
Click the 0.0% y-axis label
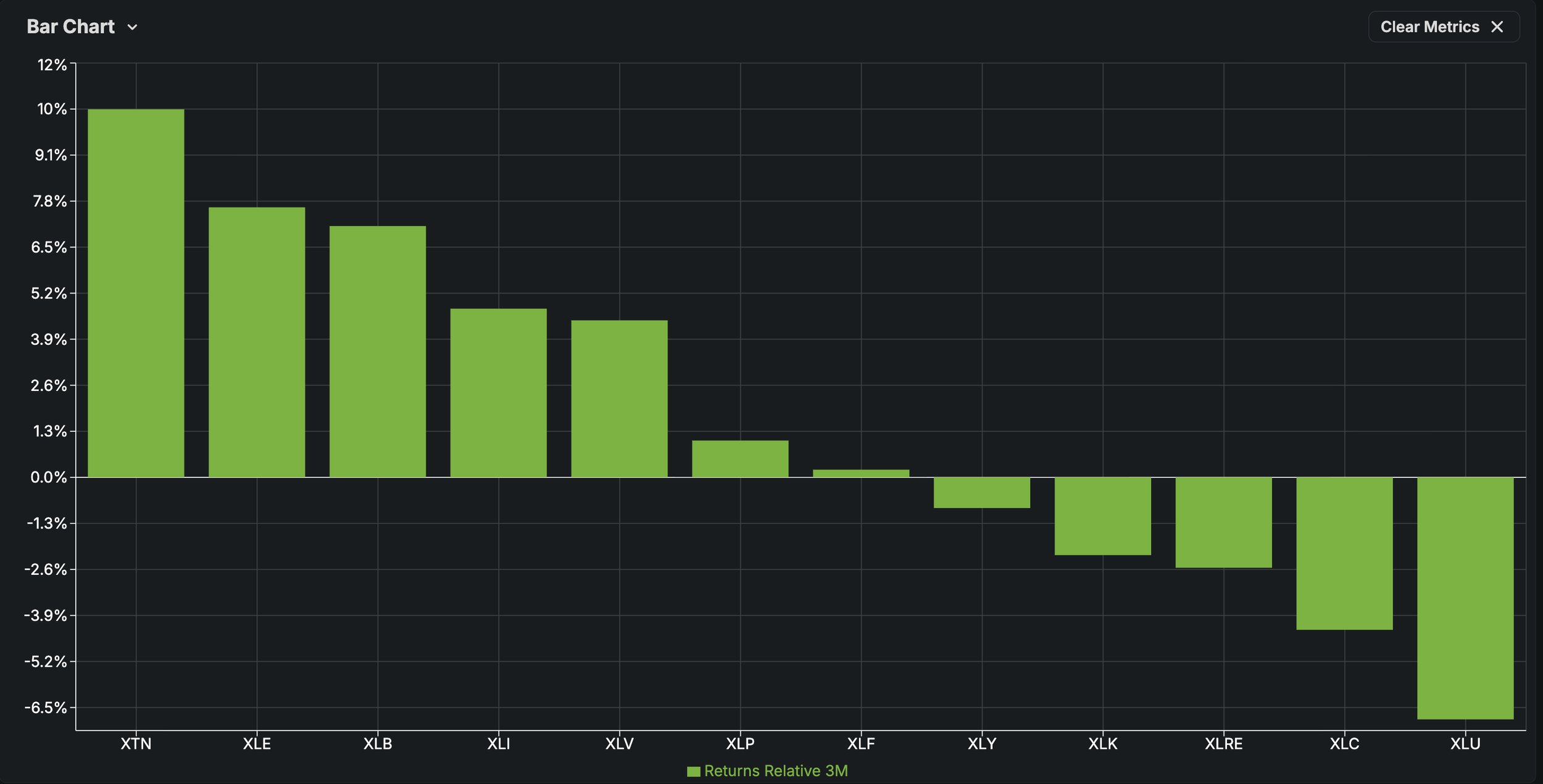point(49,477)
